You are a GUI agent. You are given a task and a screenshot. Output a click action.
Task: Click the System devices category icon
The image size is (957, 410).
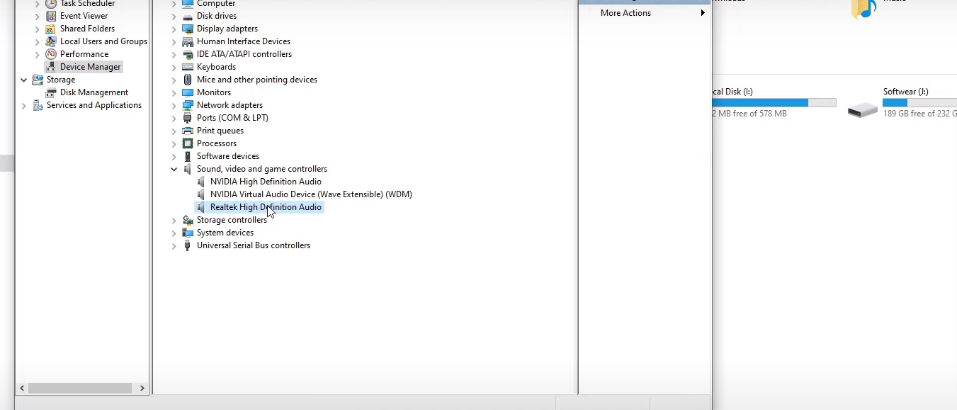[188, 233]
